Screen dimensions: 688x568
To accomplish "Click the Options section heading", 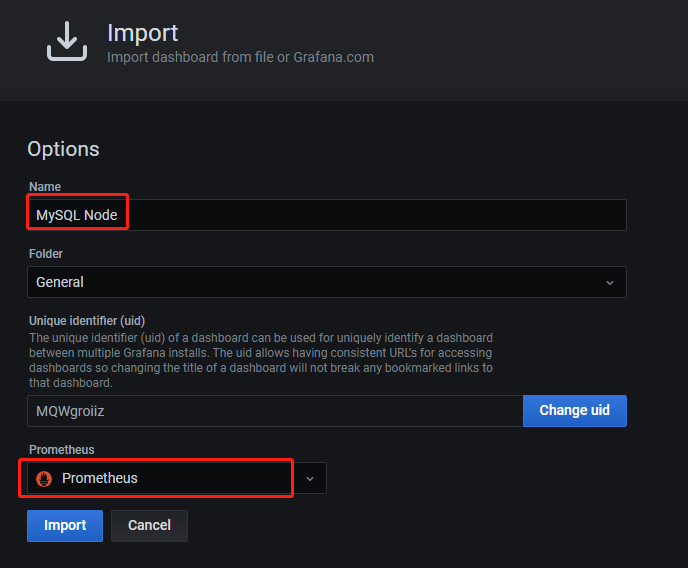I will coord(64,149).
